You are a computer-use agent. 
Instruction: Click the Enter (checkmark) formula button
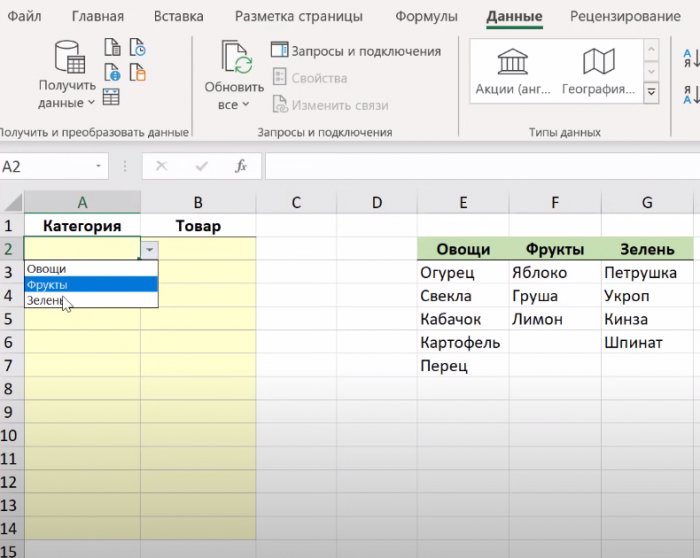[x=201, y=167]
